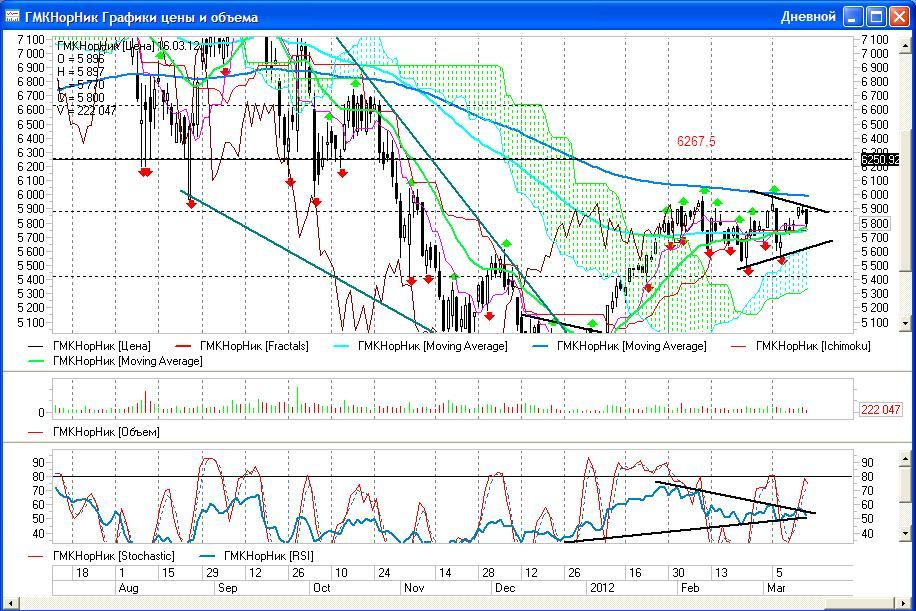This screenshot has width=916, height=611.
Task: Click the red 6267.5 price label
Action: 696,141
